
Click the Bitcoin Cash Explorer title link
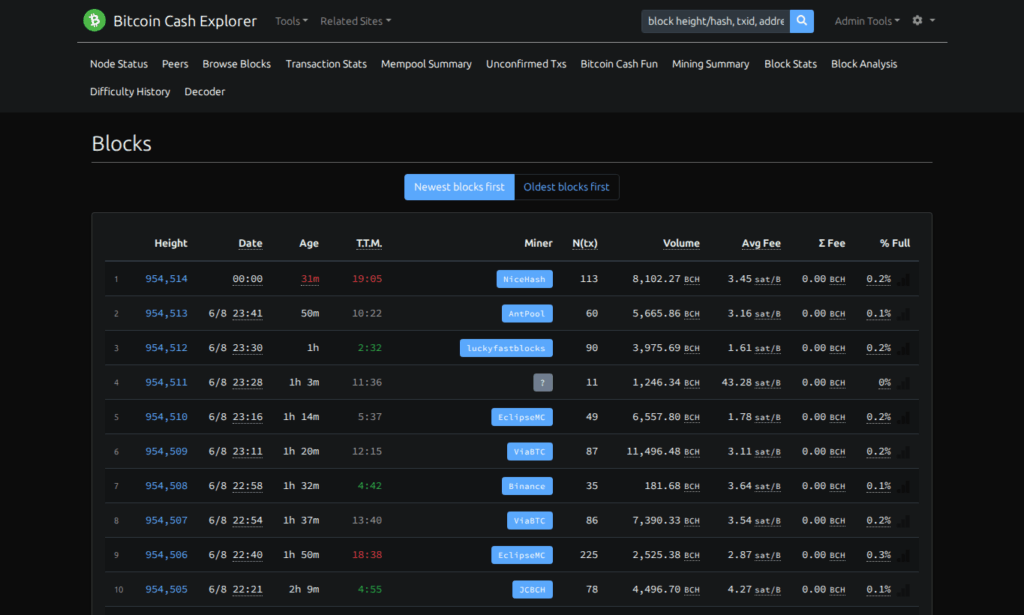(185, 21)
